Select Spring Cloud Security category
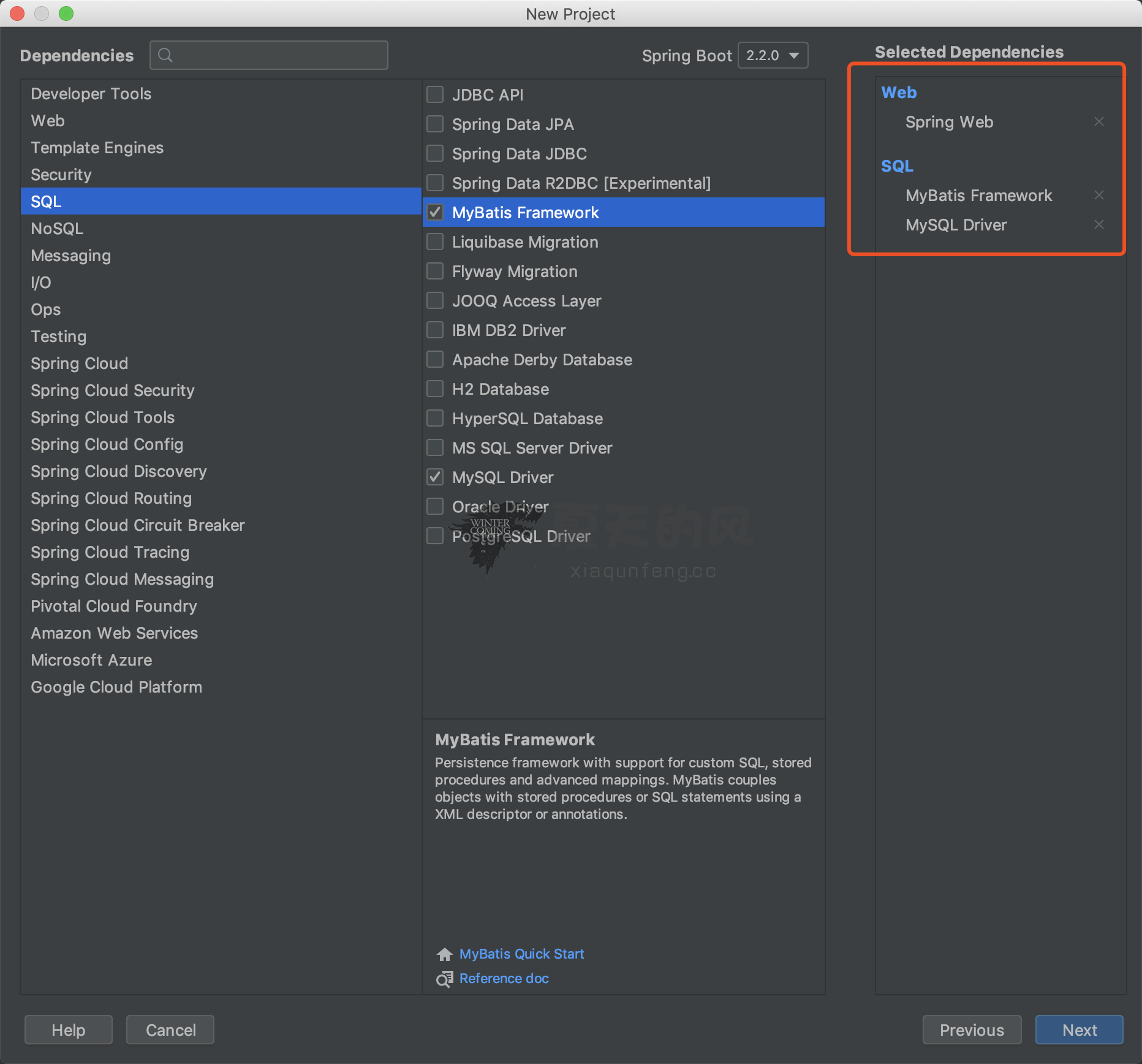This screenshot has height=1064, width=1142. pyautogui.click(x=221, y=390)
